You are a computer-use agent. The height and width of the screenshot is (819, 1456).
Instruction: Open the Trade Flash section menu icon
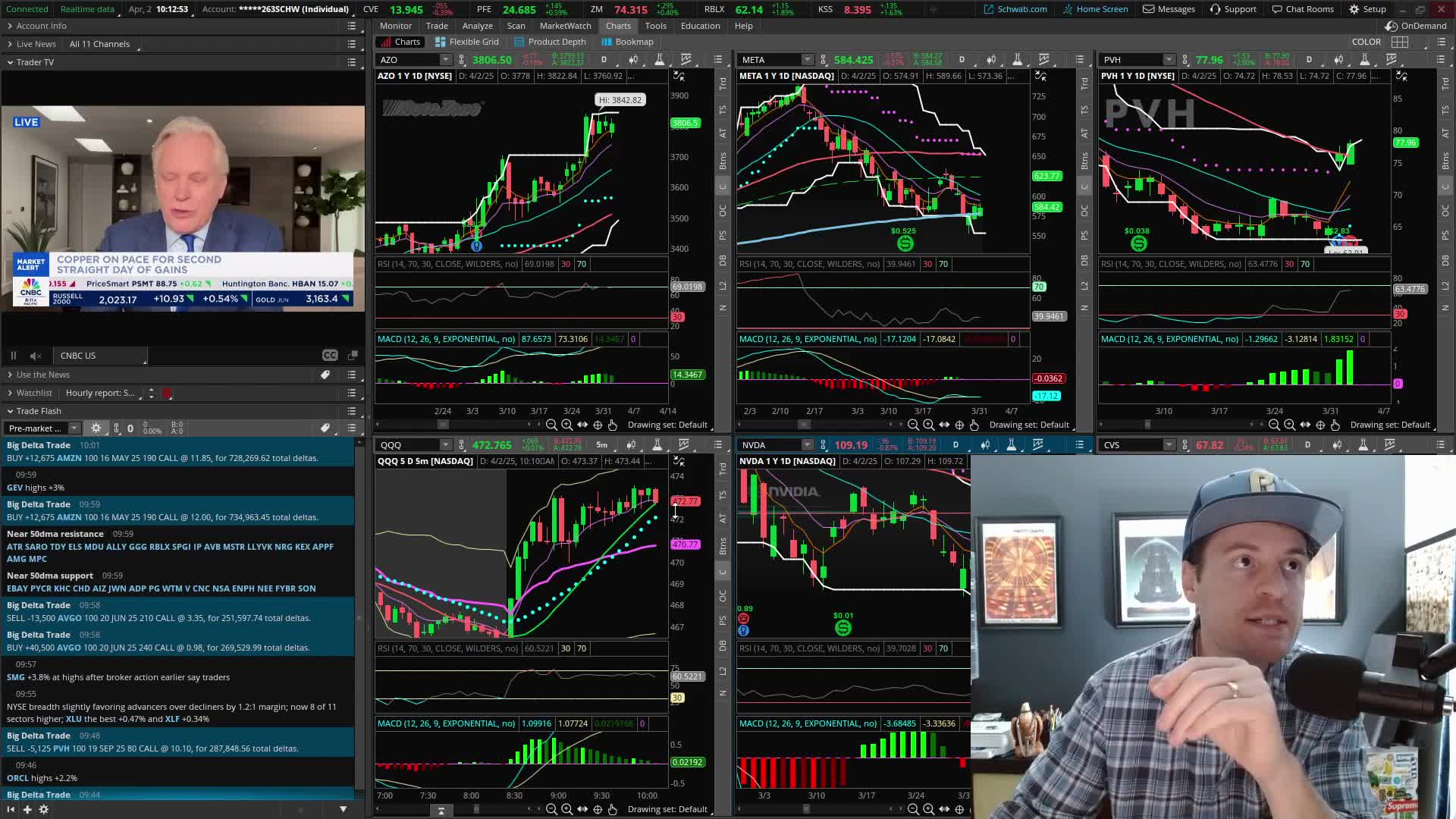pos(352,411)
